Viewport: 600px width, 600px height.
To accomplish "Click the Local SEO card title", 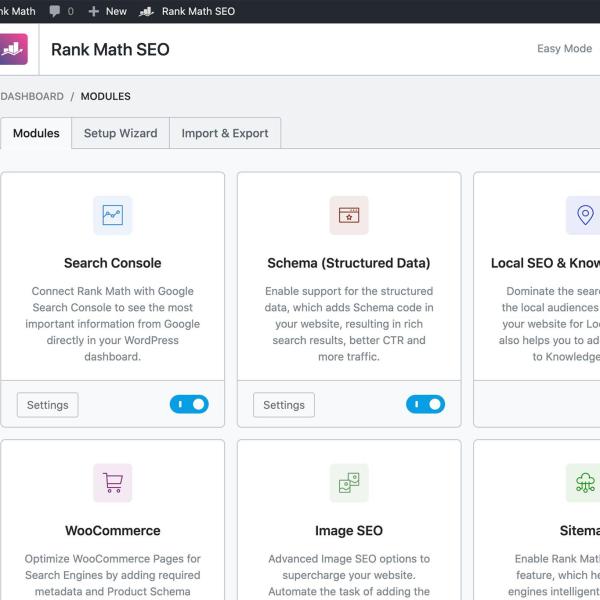I will [x=545, y=263].
